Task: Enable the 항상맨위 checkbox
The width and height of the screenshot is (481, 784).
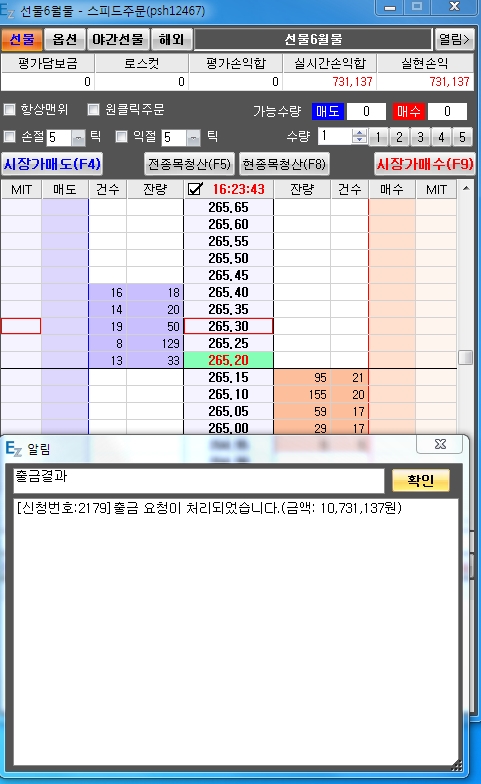Action: (x=10, y=110)
